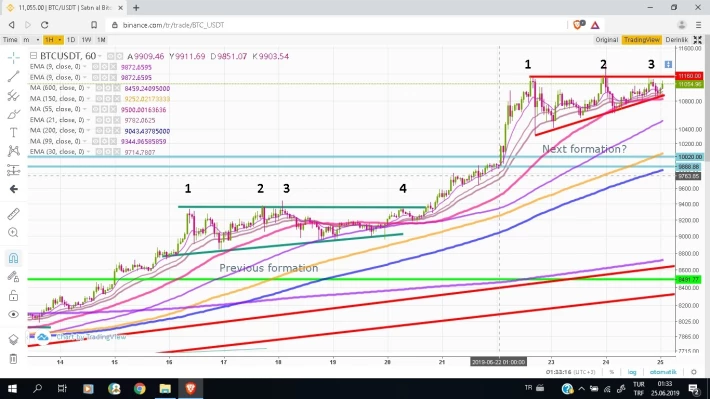710x399 pixels.
Task: Open settings for EMA (30, close, 0)
Action: coord(108,152)
